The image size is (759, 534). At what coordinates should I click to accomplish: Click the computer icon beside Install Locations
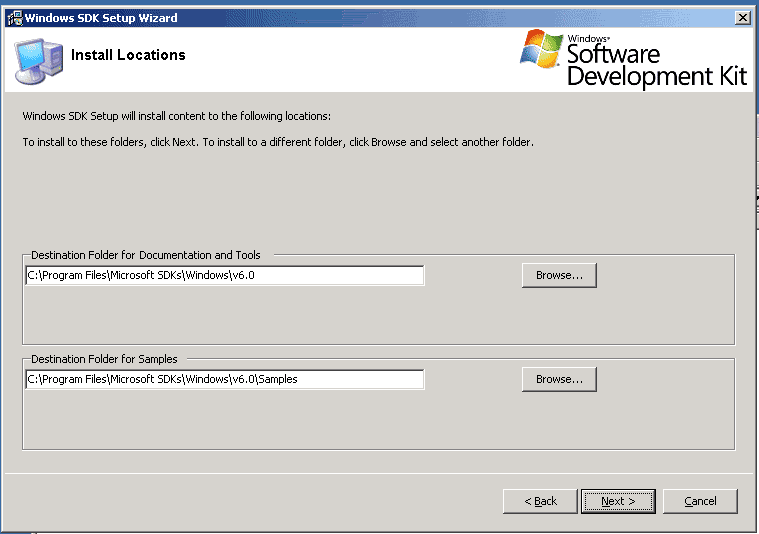[x=39, y=61]
